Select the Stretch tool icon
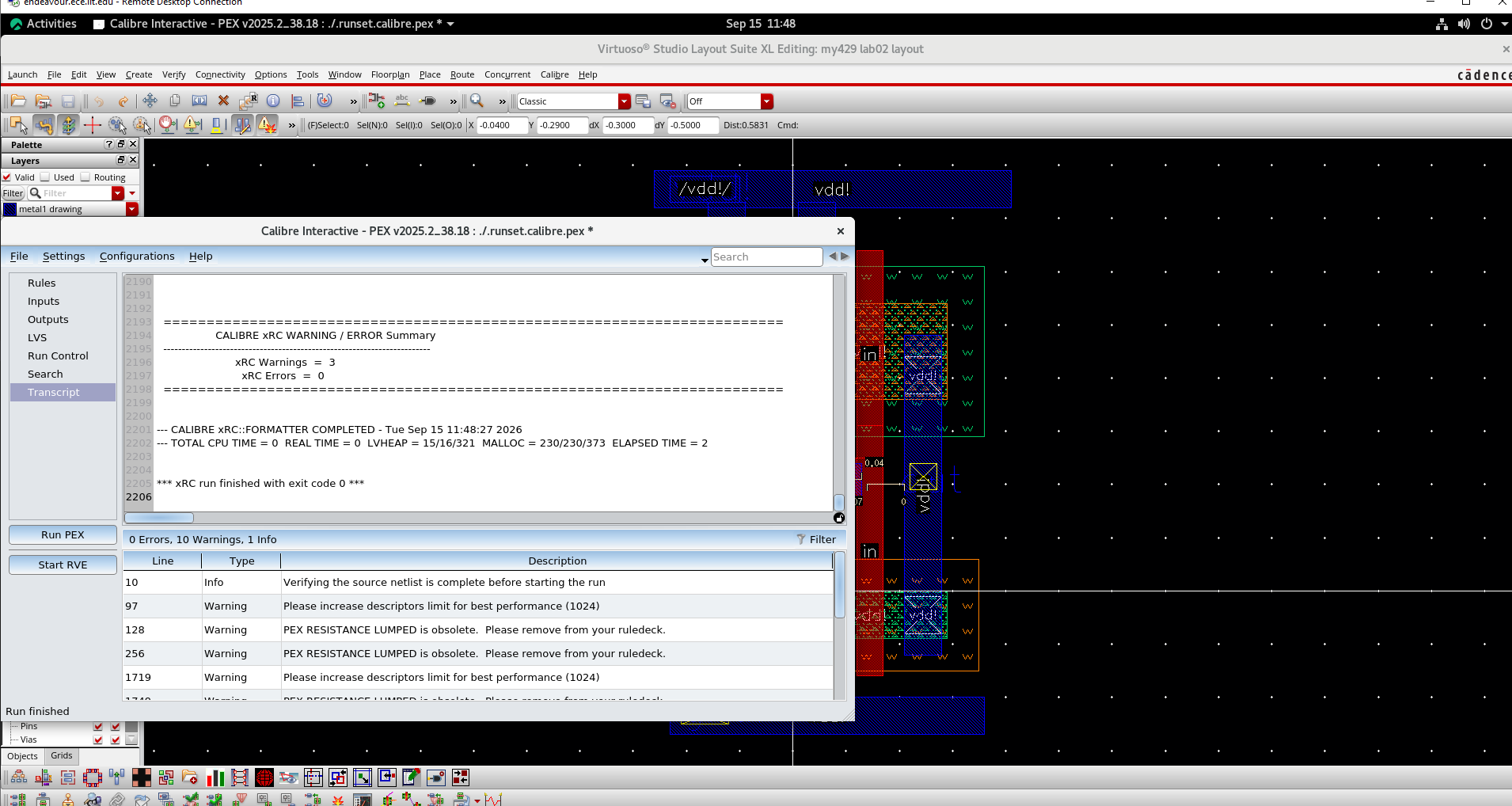This screenshot has height=806, width=1512. coord(199,101)
